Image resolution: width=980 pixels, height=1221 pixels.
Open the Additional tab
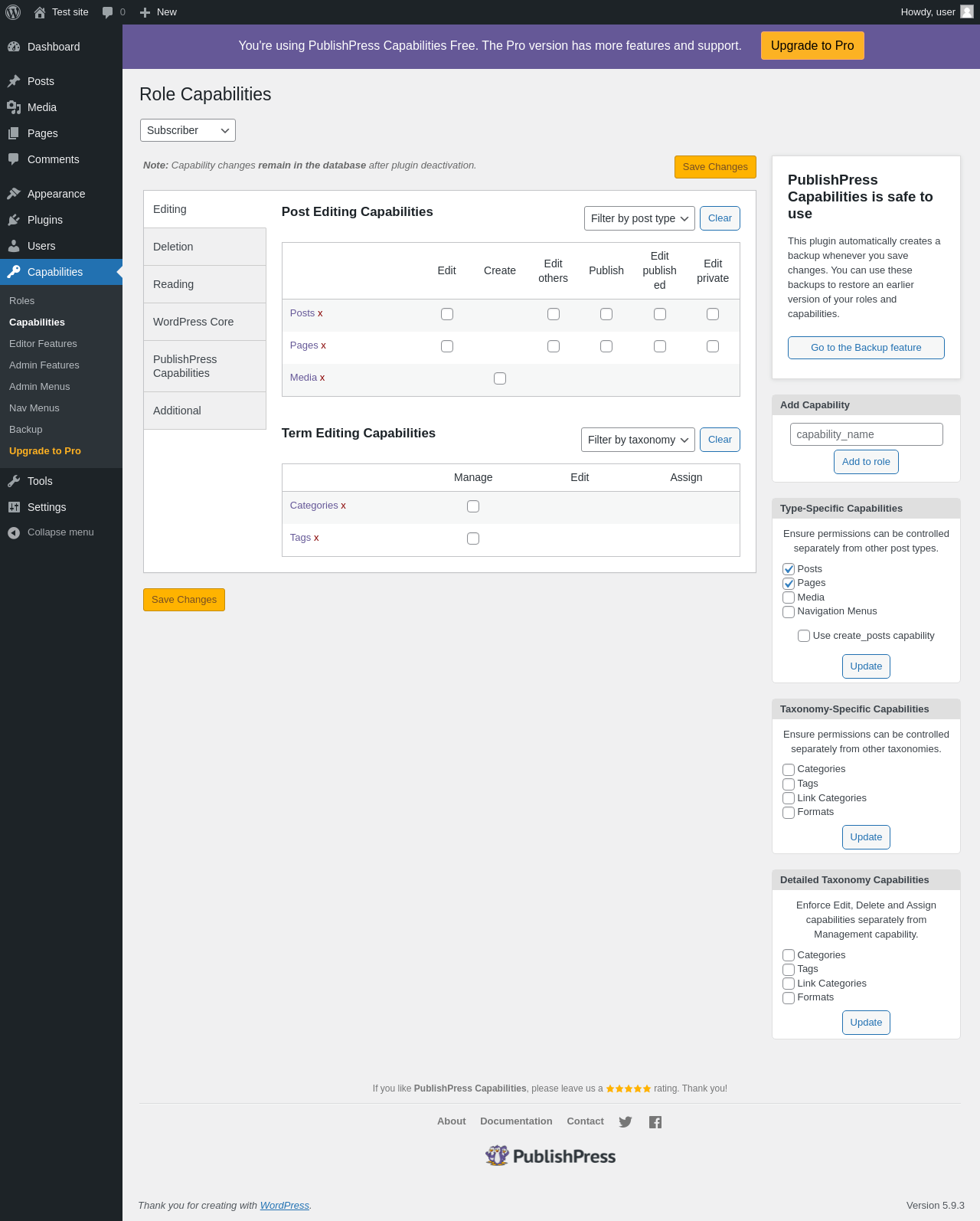point(204,411)
